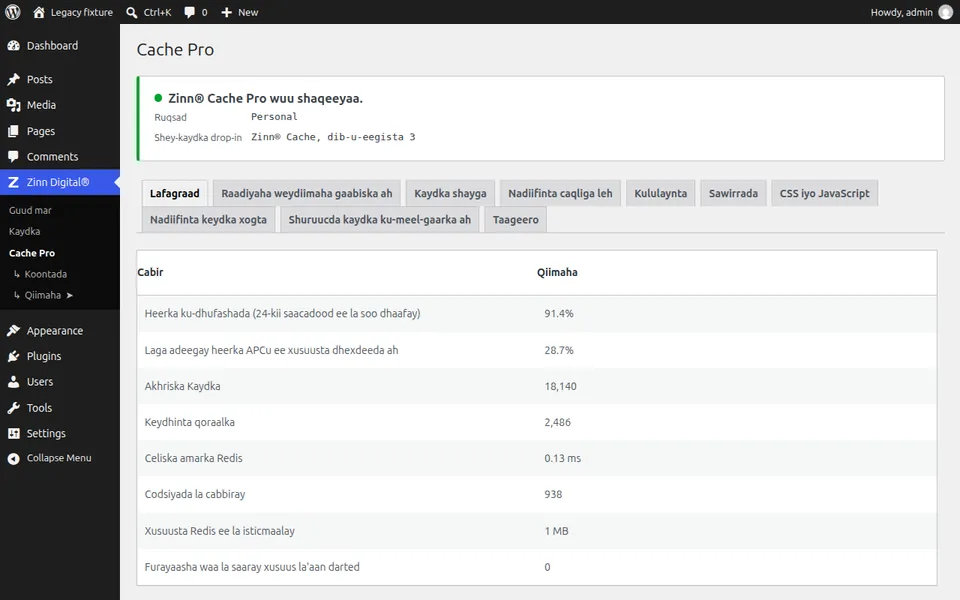Switch to the Taageero tab
Image resolution: width=960 pixels, height=600 pixels.
pyautogui.click(x=516, y=220)
